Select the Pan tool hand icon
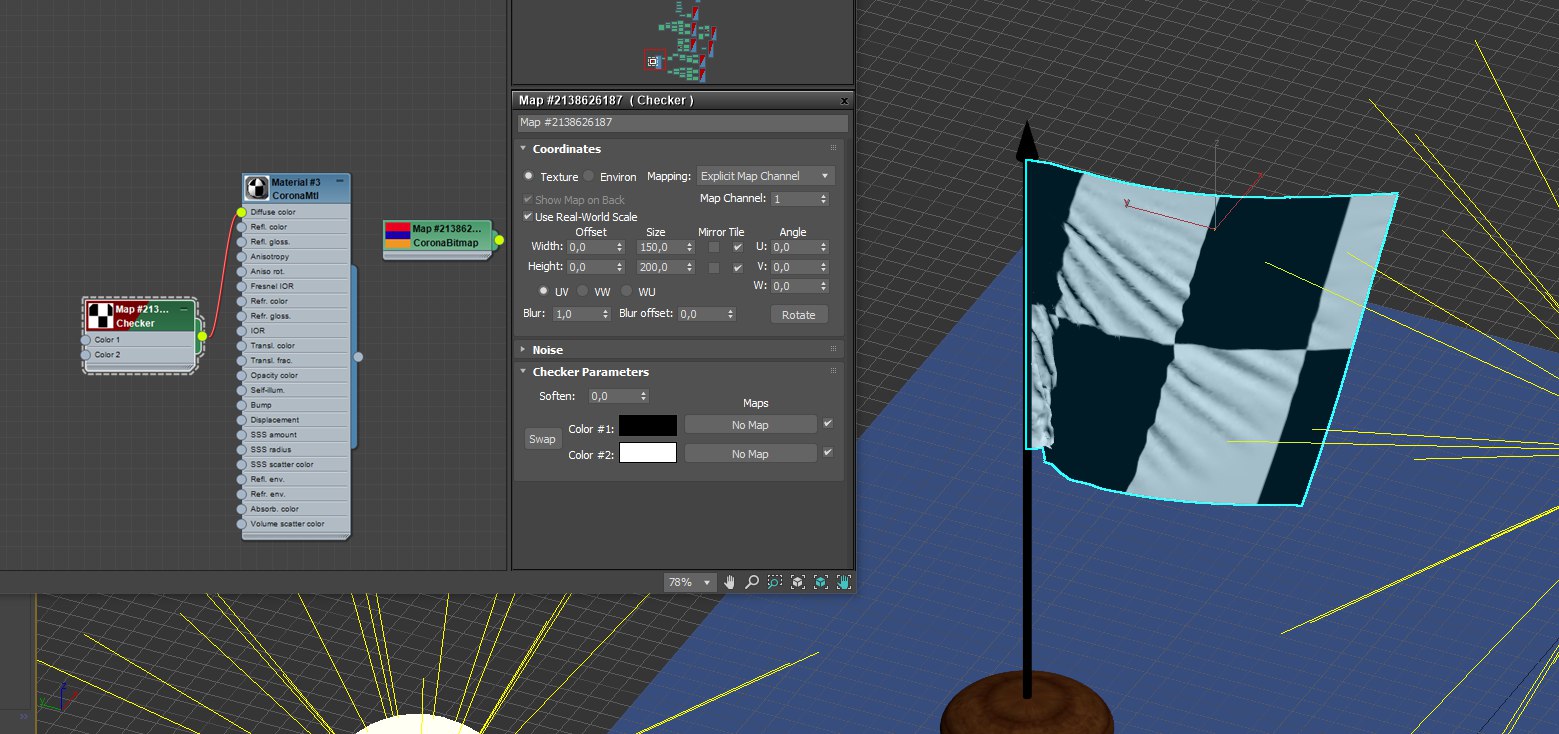The height and width of the screenshot is (734, 1559). (x=729, y=582)
